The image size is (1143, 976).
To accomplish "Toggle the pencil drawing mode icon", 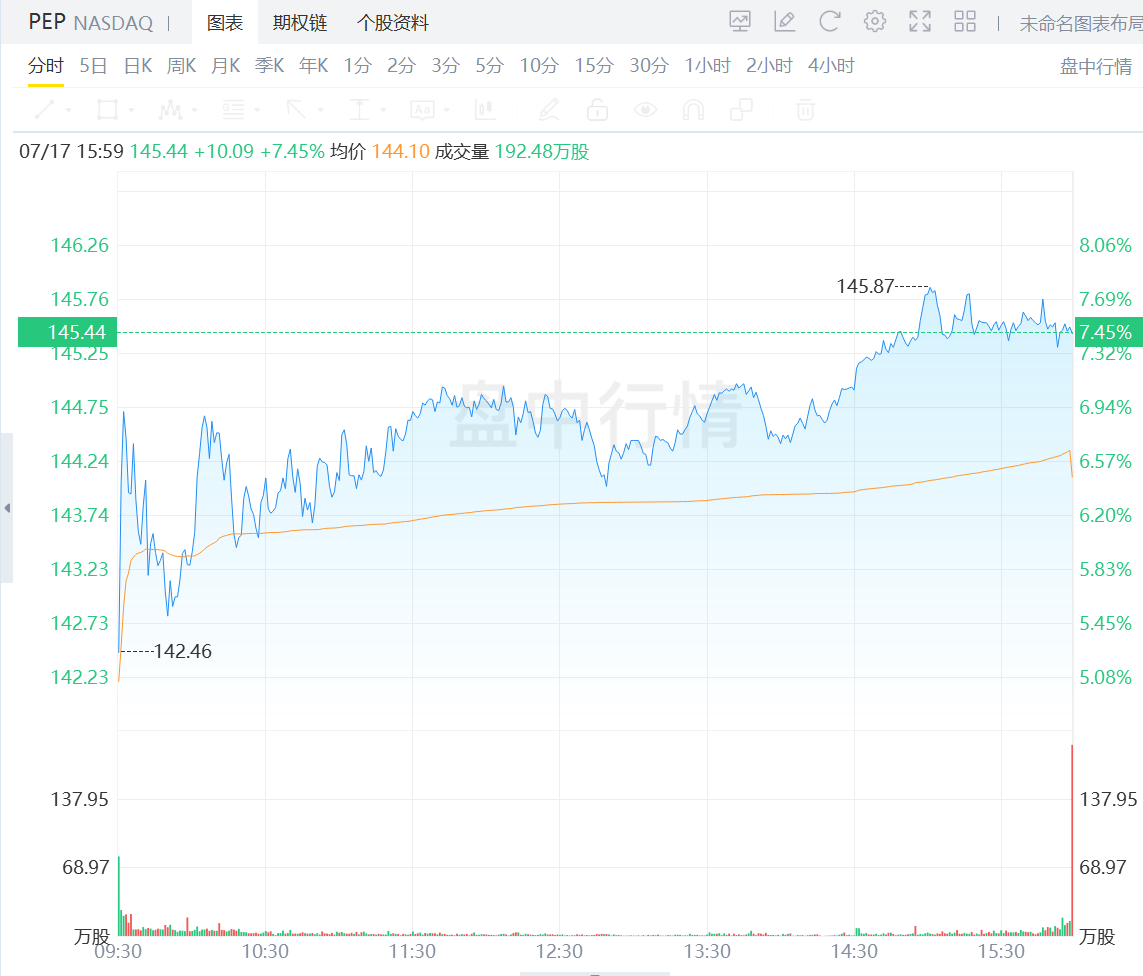I will (548, 110).
